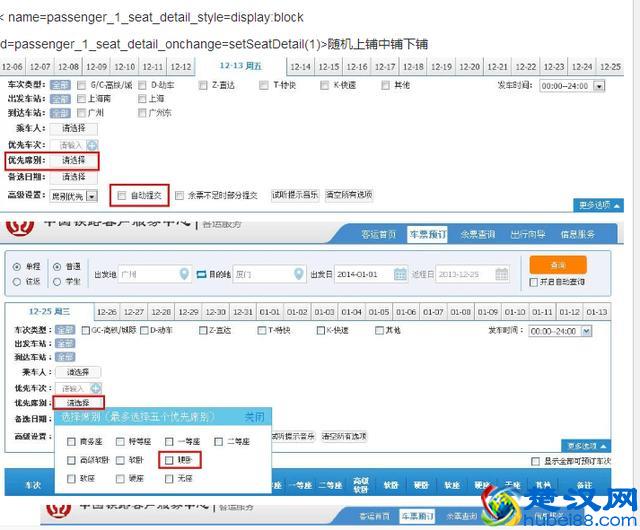Check 无座 seat type in popup
This screenshot has width=640, height=530.
click(x=169, y=478)
